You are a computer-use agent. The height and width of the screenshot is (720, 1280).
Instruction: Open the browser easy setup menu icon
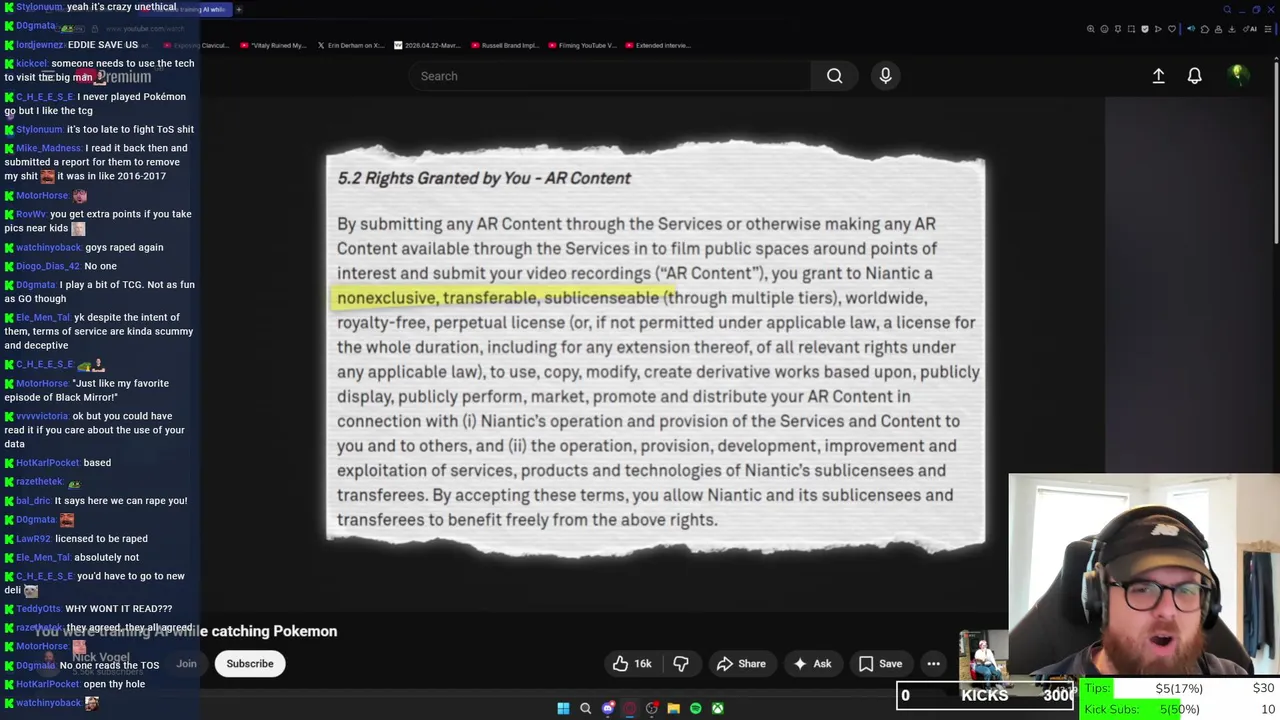point(1268,29)
